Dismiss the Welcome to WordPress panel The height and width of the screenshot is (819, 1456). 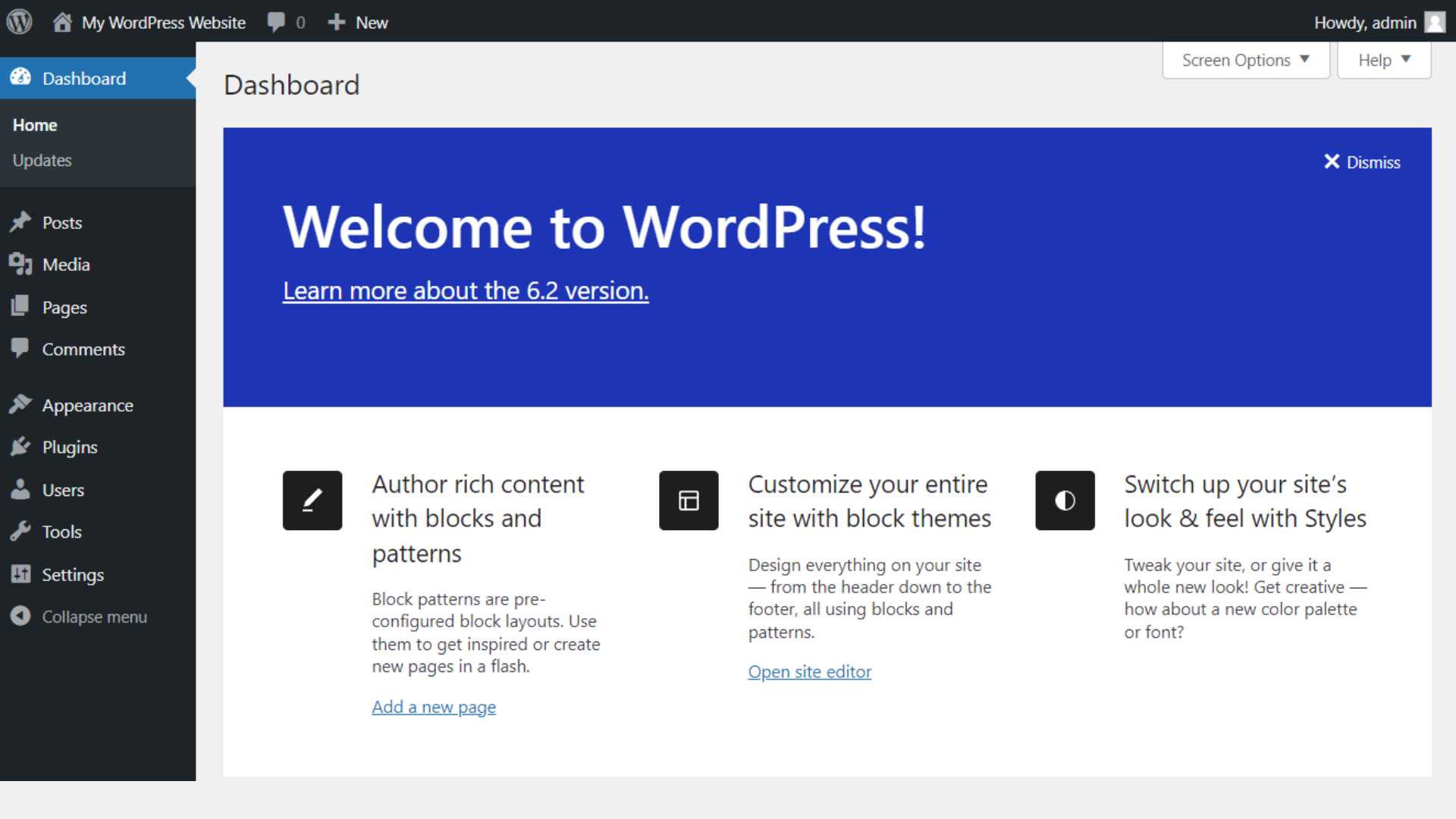tap(1362, 162)
